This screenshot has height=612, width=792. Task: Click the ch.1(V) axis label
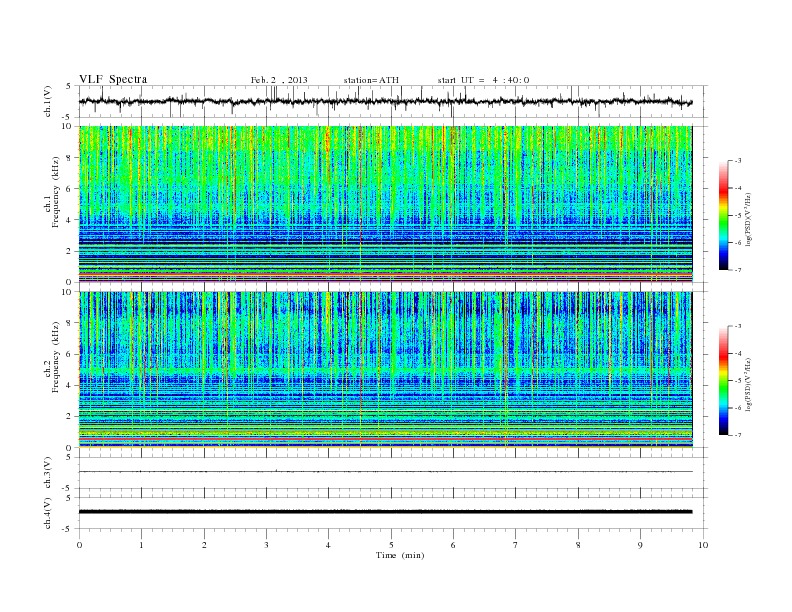(48, 101)
